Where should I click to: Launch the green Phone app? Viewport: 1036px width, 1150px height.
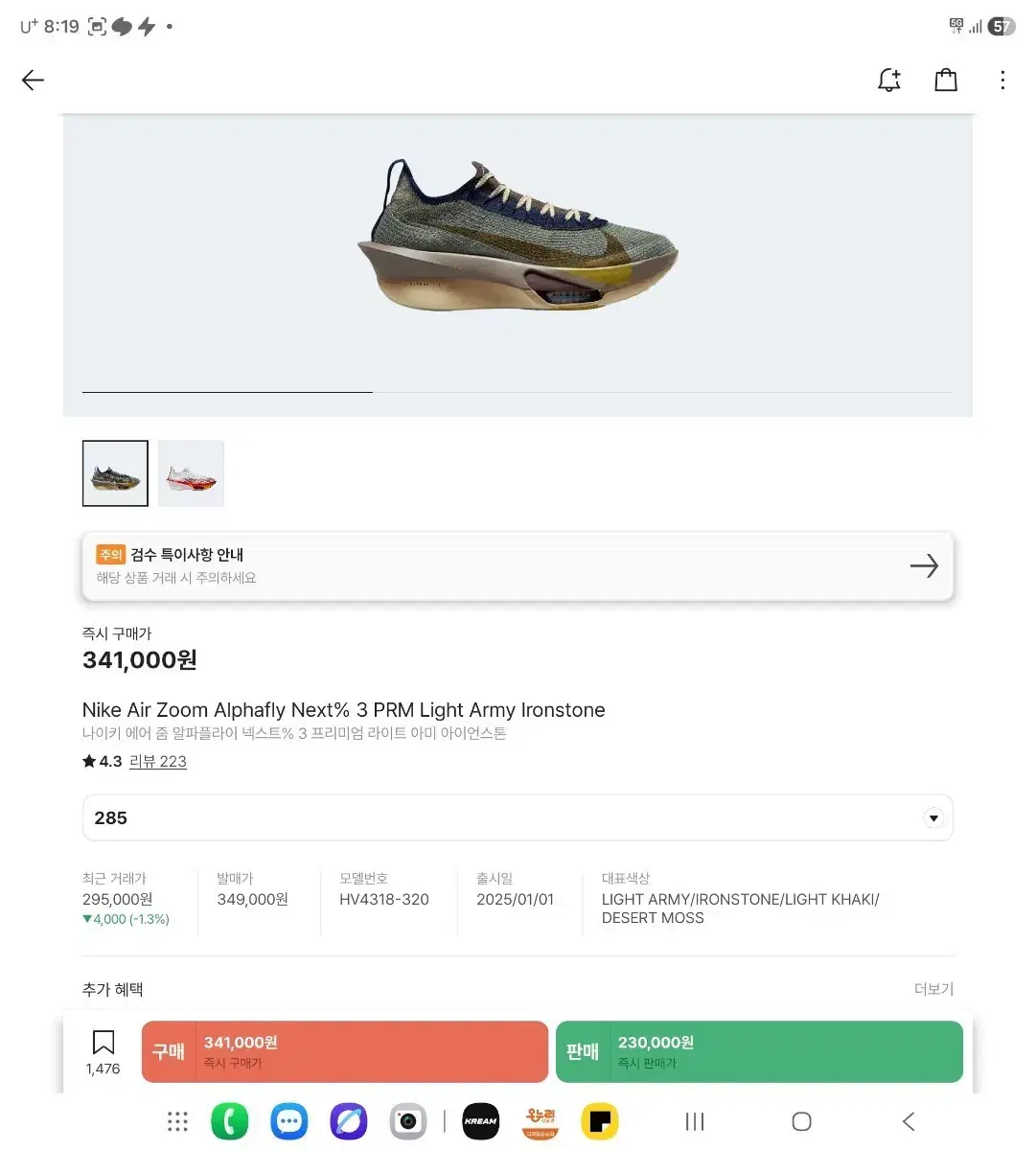tap(230, 1121)
